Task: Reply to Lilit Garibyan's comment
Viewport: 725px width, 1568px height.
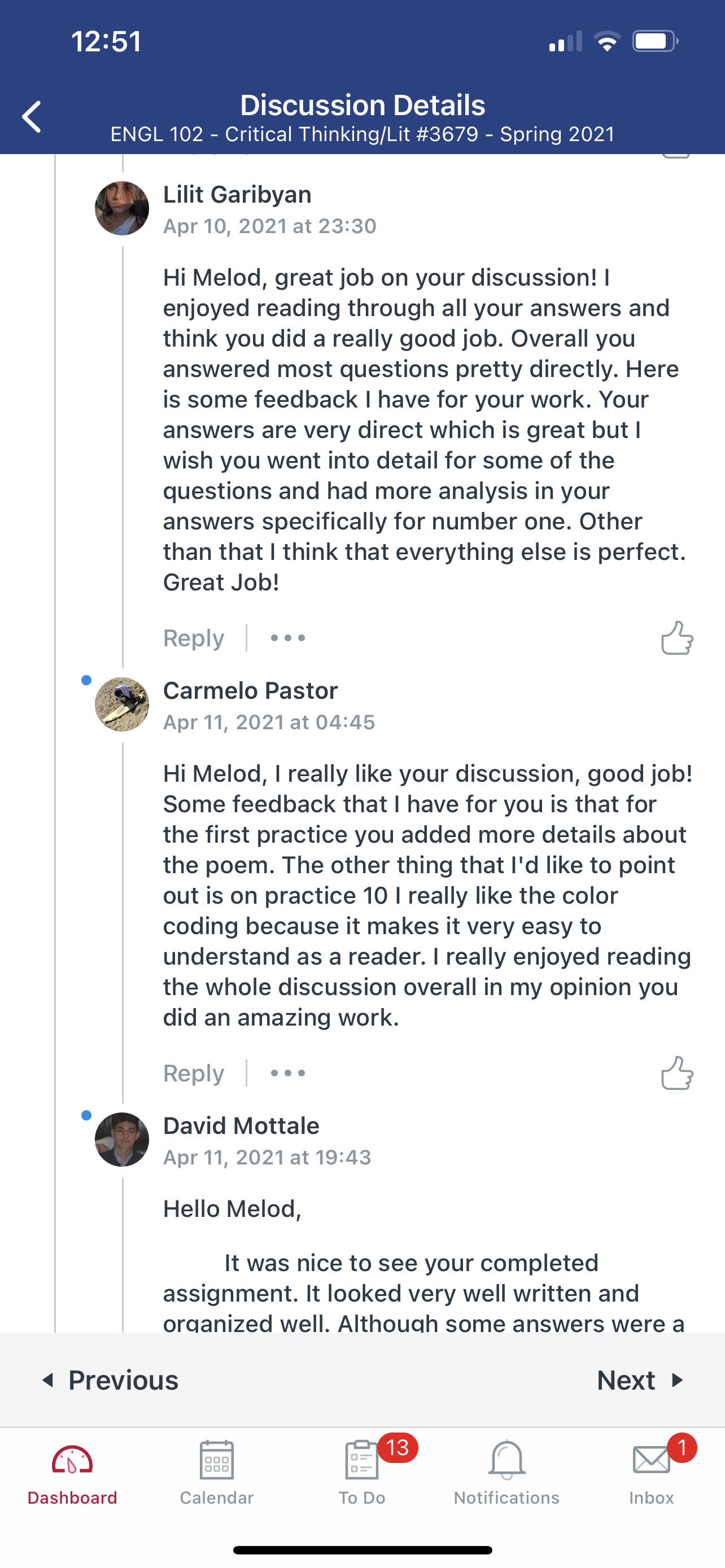Action: tap(194, 638)
